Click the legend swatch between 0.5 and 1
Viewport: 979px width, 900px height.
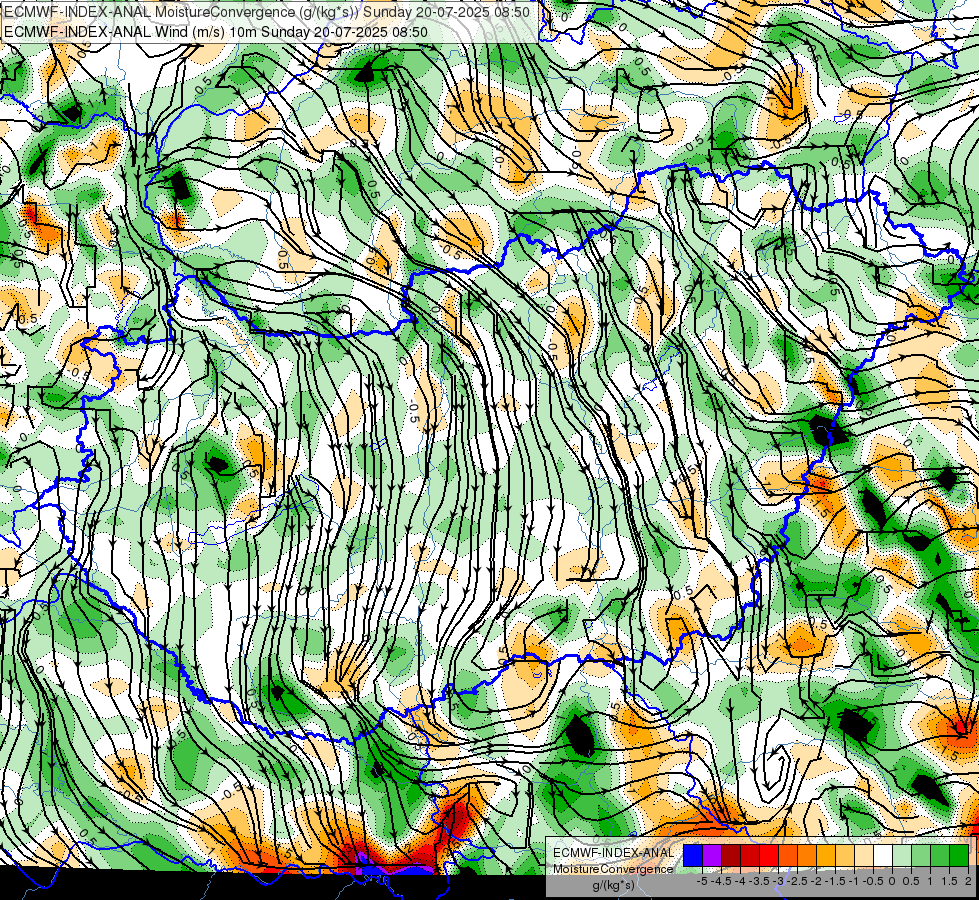pyautogui.click(x=921, y=856)
